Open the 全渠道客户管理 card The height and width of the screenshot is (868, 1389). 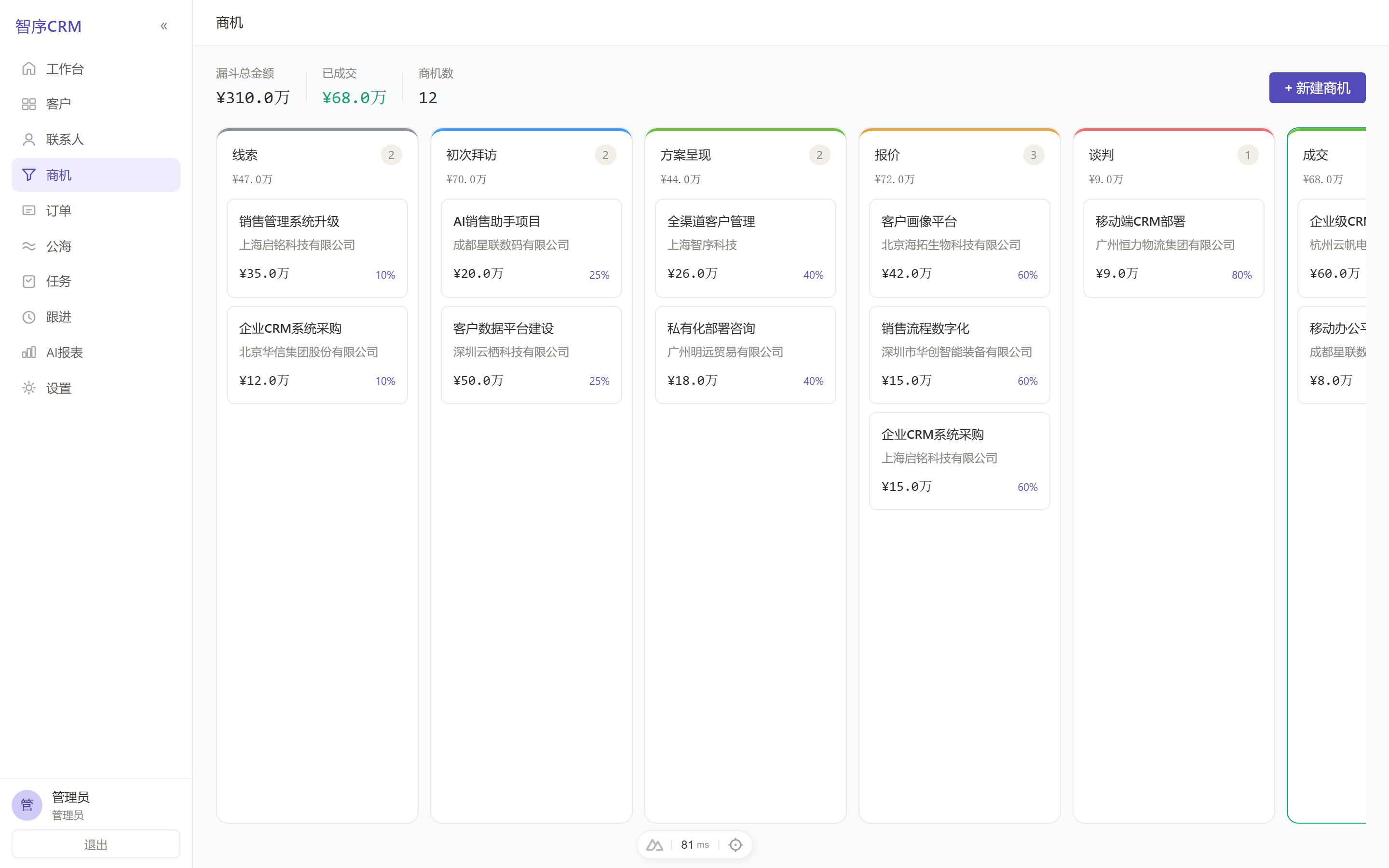[746, 248]
